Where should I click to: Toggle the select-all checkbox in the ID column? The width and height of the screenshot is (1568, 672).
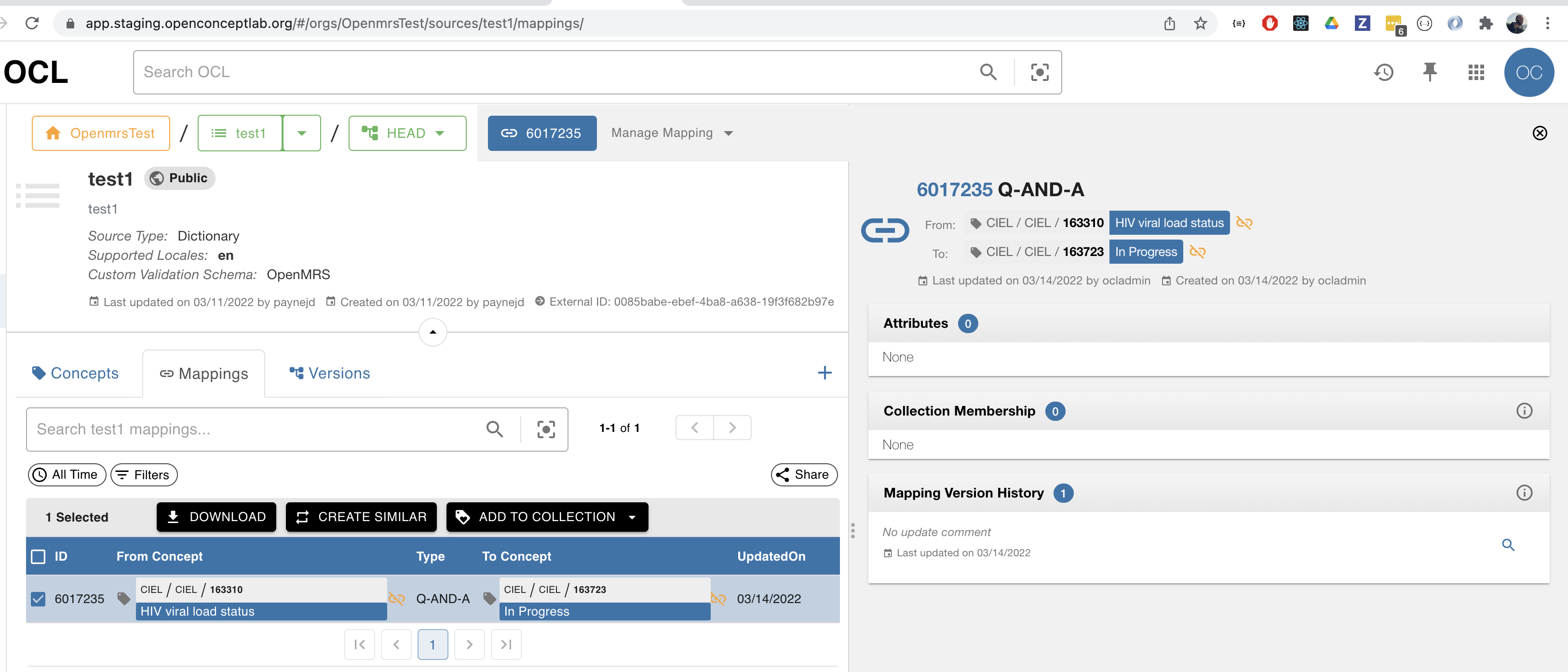38,556
